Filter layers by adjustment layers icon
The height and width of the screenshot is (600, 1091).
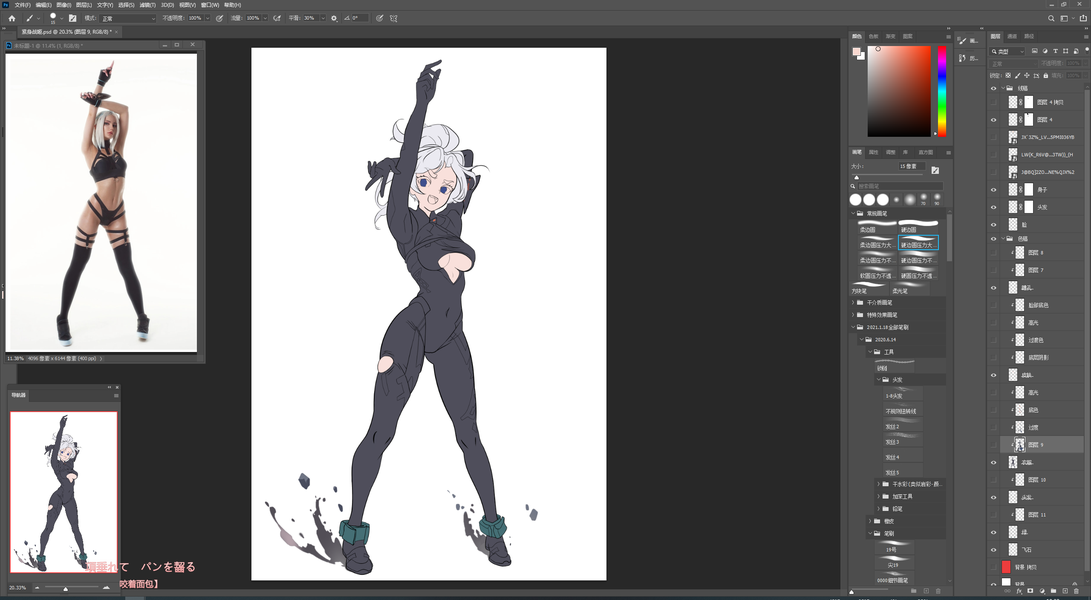[x=1045, y=51]
